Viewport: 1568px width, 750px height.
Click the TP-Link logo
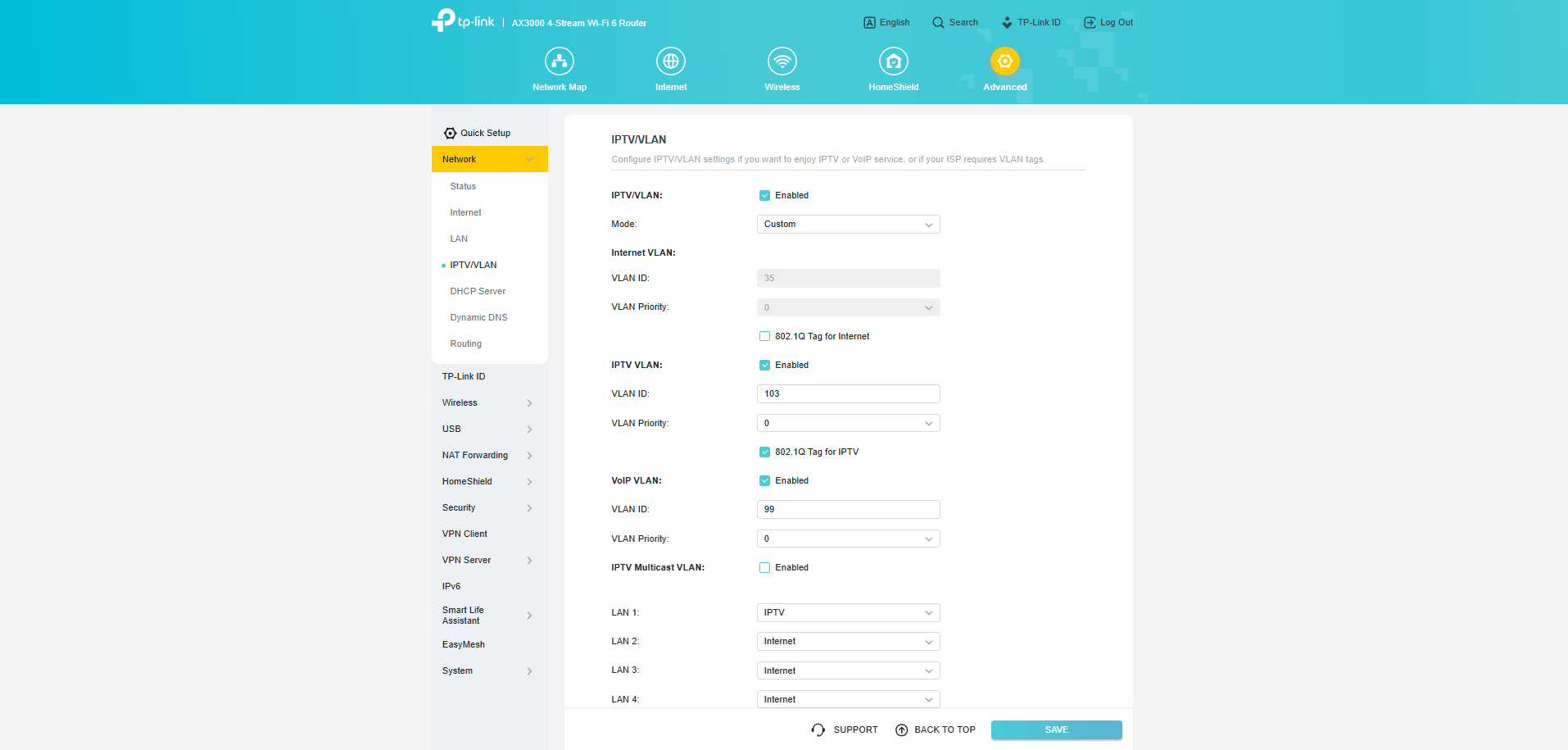tap(463, 20)
